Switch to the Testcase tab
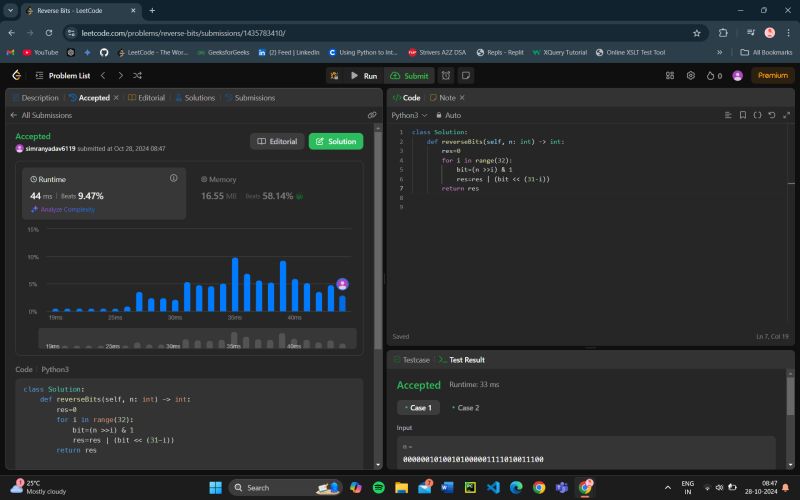This screenshot has width=800, height=500. tap(411, 359)
